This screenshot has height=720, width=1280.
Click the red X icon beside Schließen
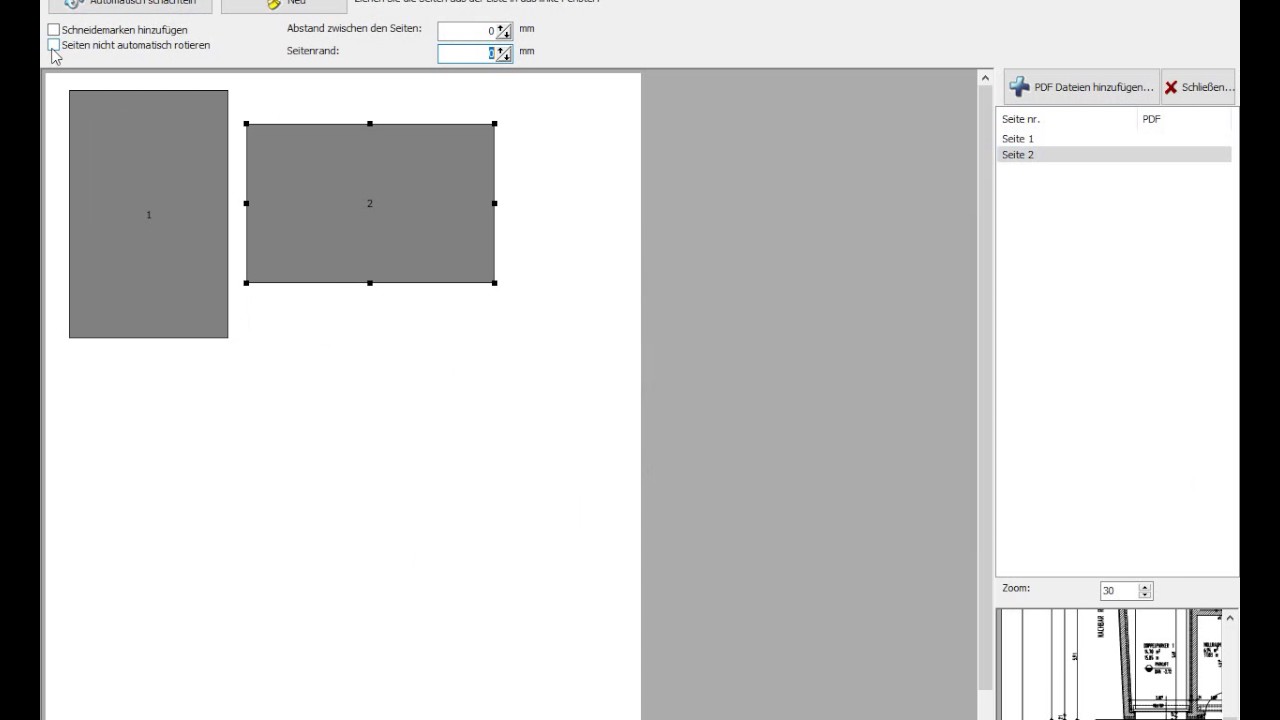point(1171,88)
